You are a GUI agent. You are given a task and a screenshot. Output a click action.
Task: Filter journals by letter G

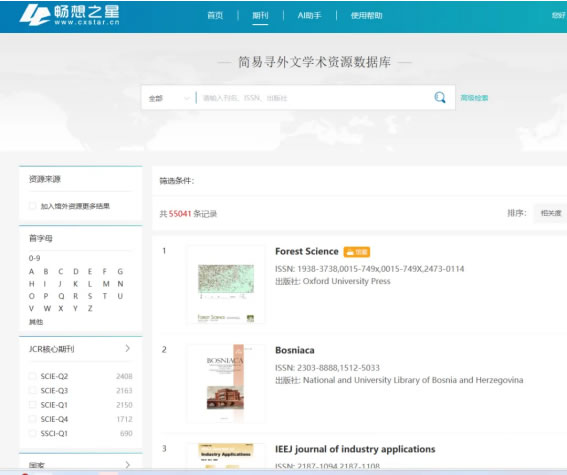click(x=120, y=271)
